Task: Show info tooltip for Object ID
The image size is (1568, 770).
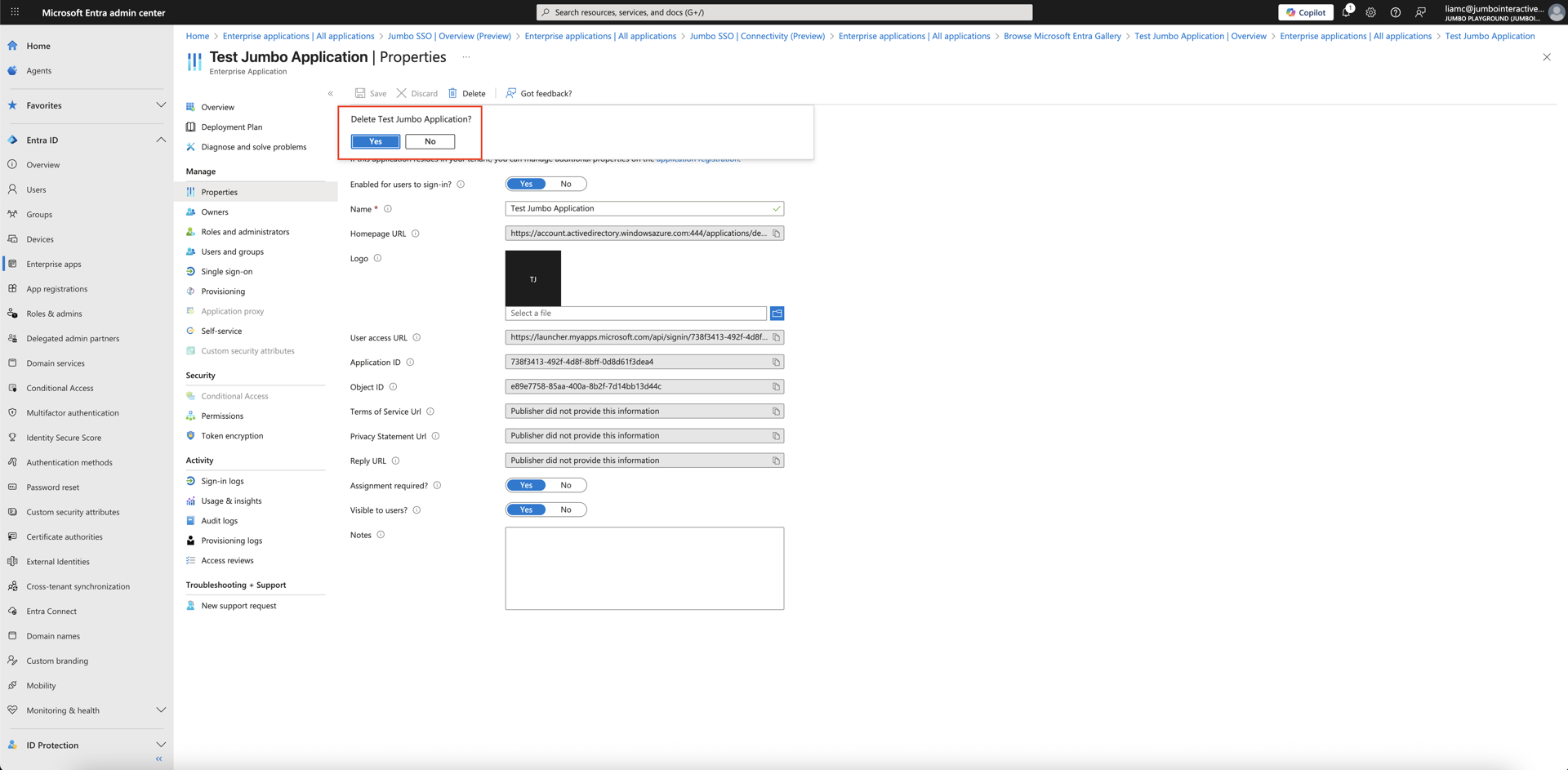Action: 393,387
